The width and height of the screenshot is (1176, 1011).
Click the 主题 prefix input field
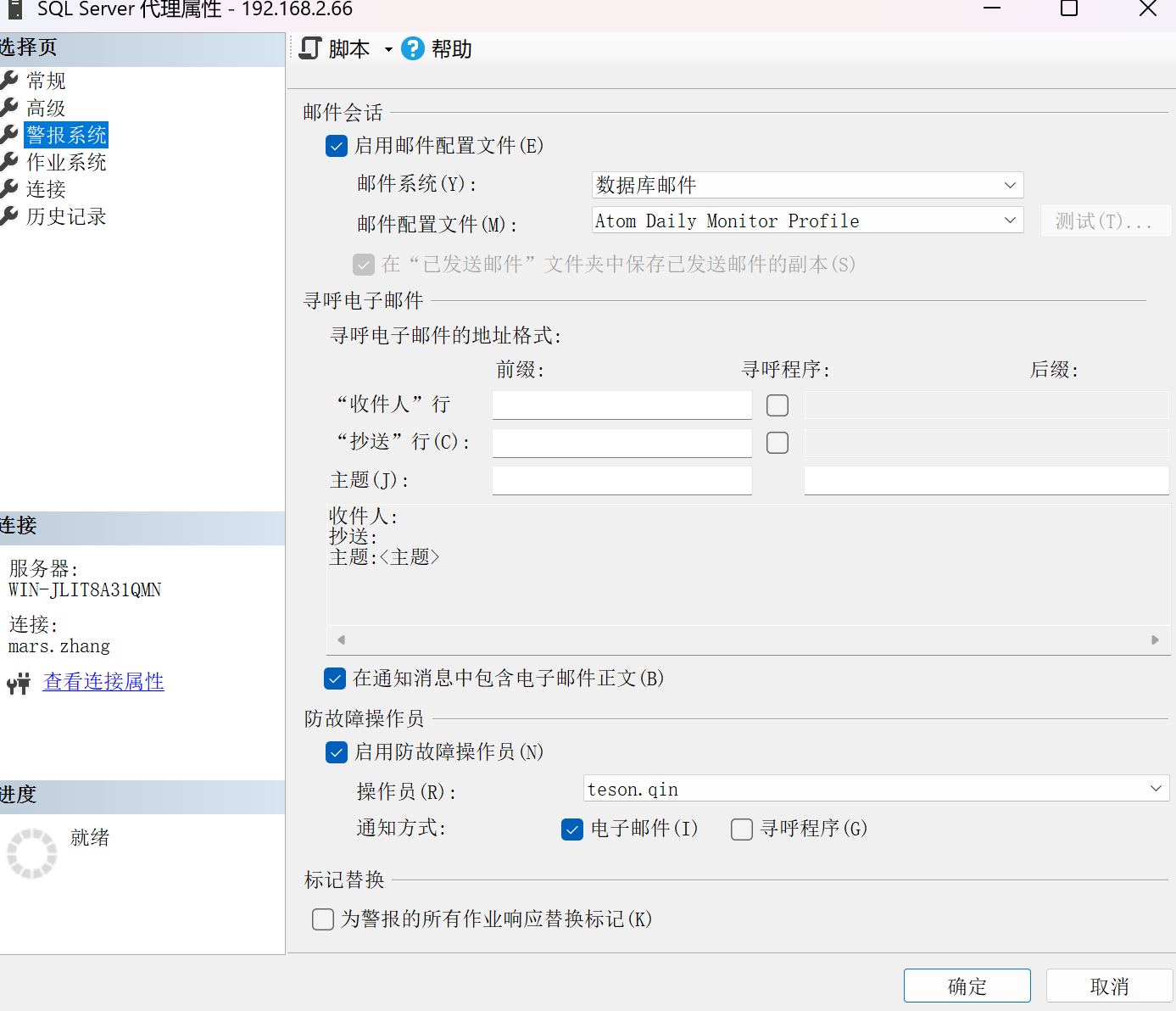coord(622,480)
